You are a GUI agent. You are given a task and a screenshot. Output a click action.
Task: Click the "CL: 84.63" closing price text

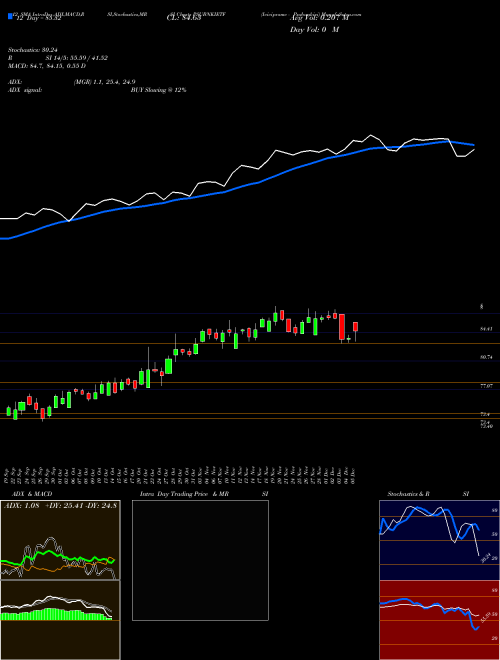point(184,18)
